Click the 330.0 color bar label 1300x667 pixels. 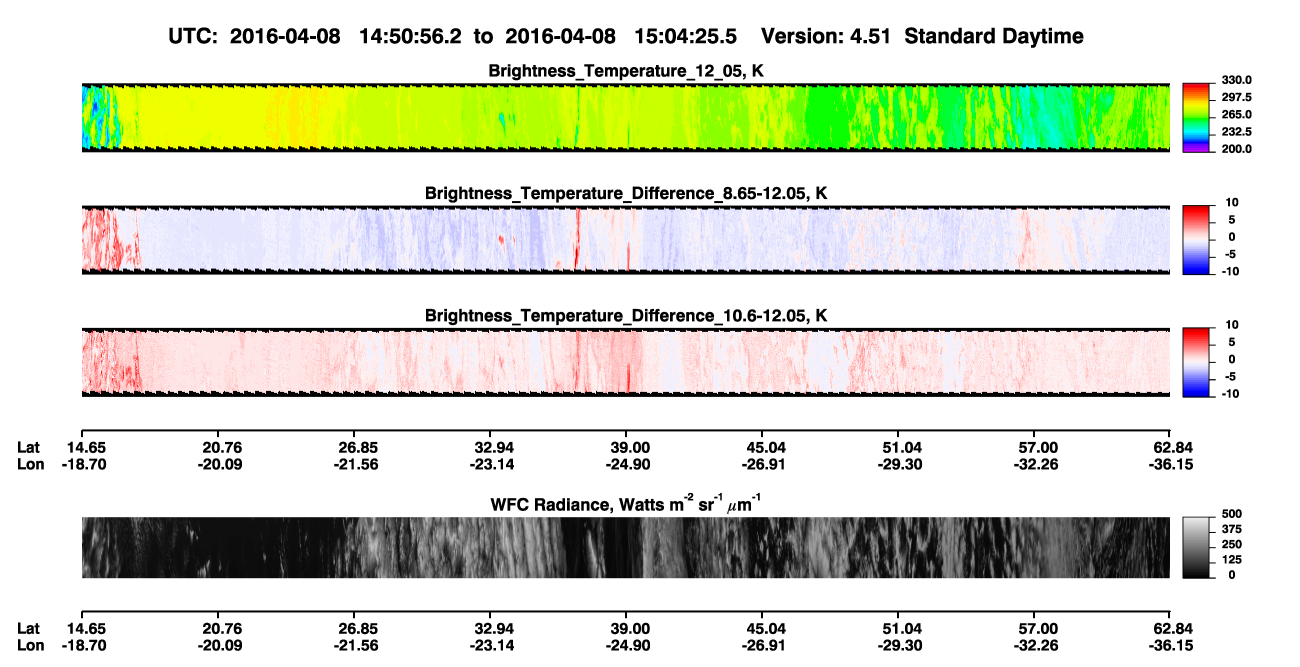pyautogui.click(x=1237, y=81)
